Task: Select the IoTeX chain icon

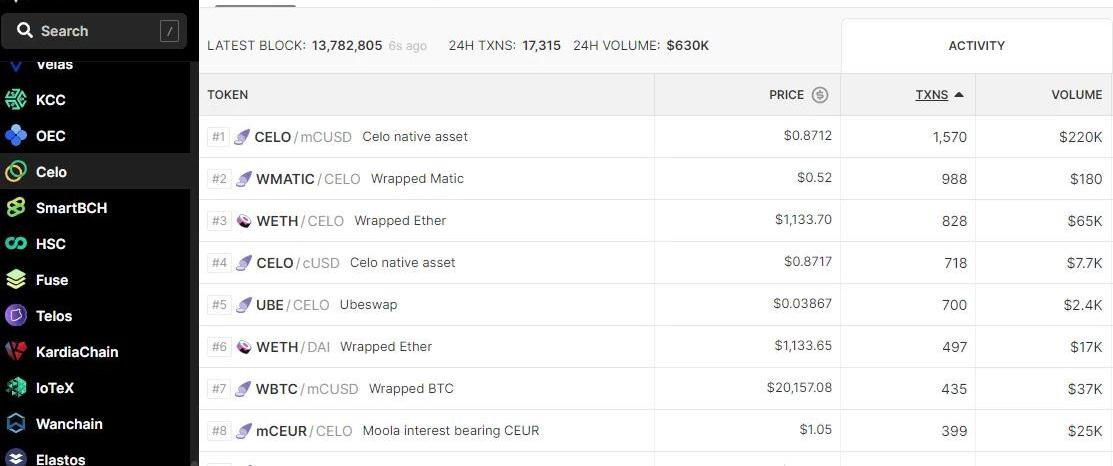Action: point(16,388)
